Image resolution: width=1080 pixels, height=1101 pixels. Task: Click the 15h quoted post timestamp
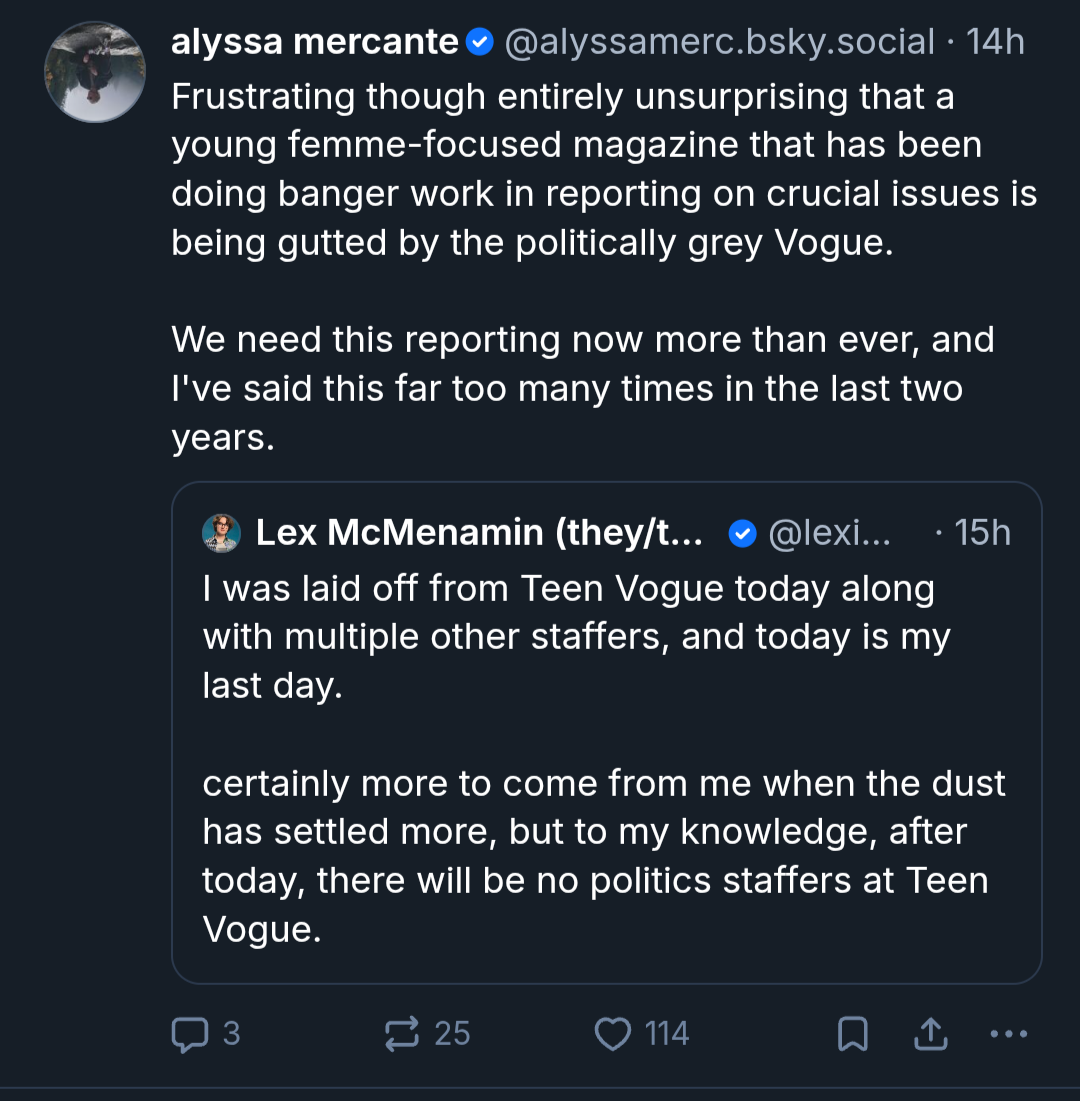tap(982, 533)
